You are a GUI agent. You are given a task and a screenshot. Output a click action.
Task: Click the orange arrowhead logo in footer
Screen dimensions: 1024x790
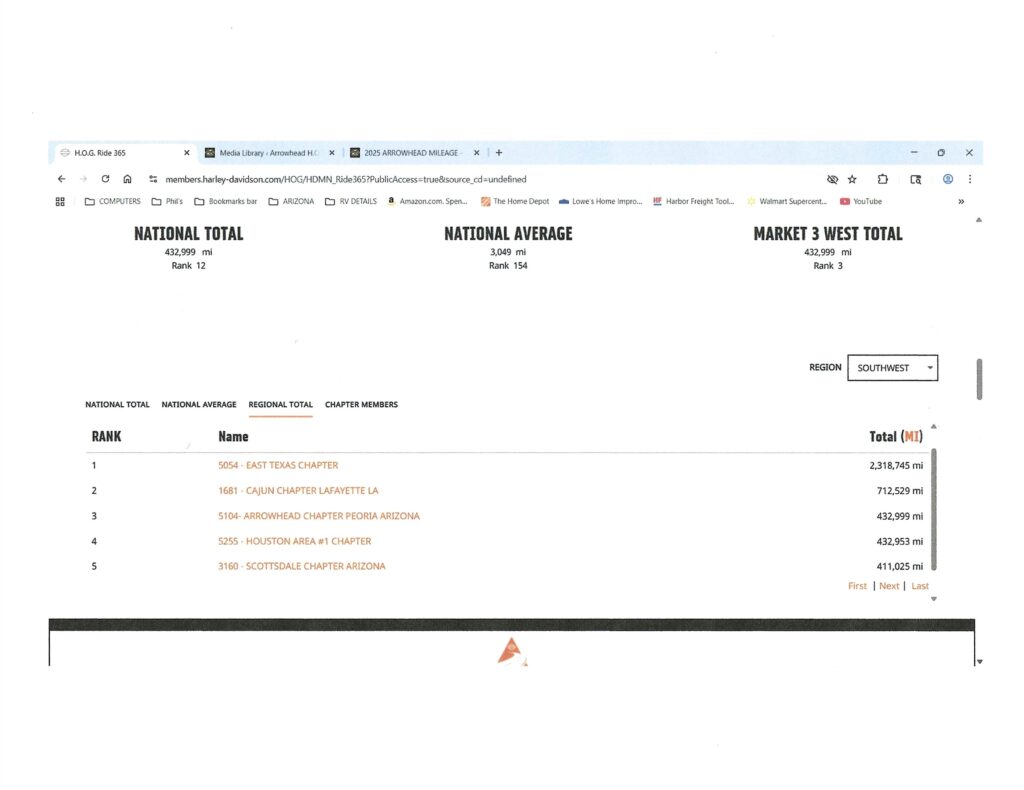coord(512,652)
